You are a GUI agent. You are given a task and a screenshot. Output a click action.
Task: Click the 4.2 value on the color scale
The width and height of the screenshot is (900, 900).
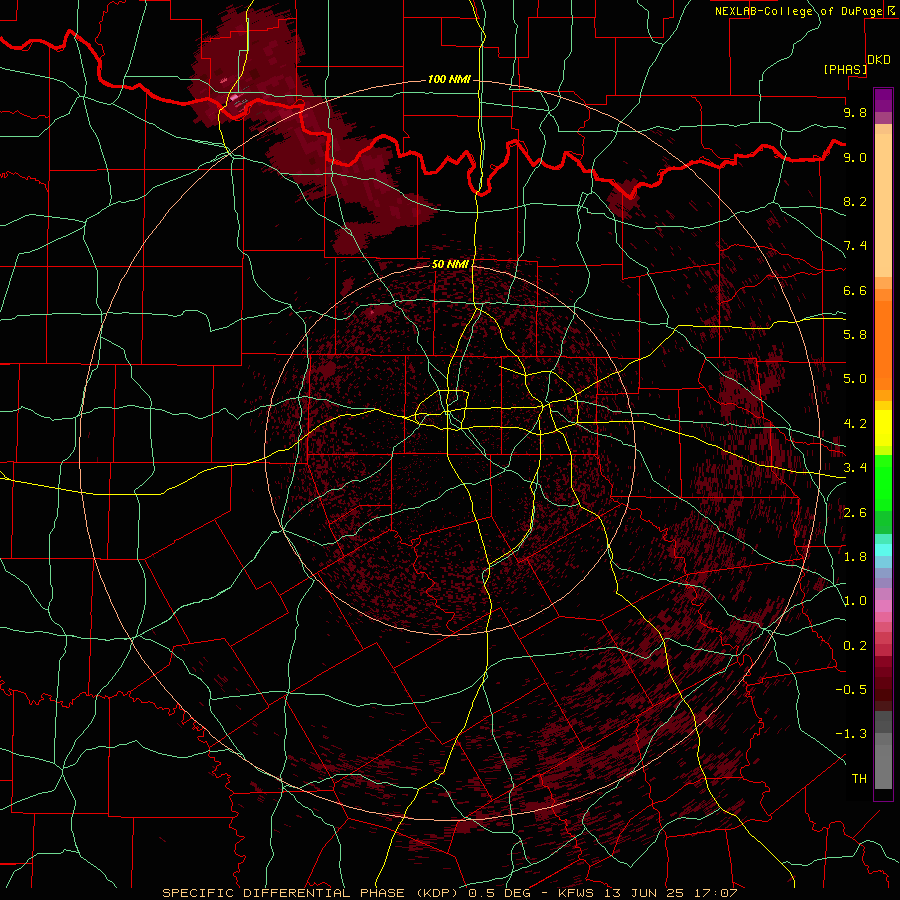[855, 424]
